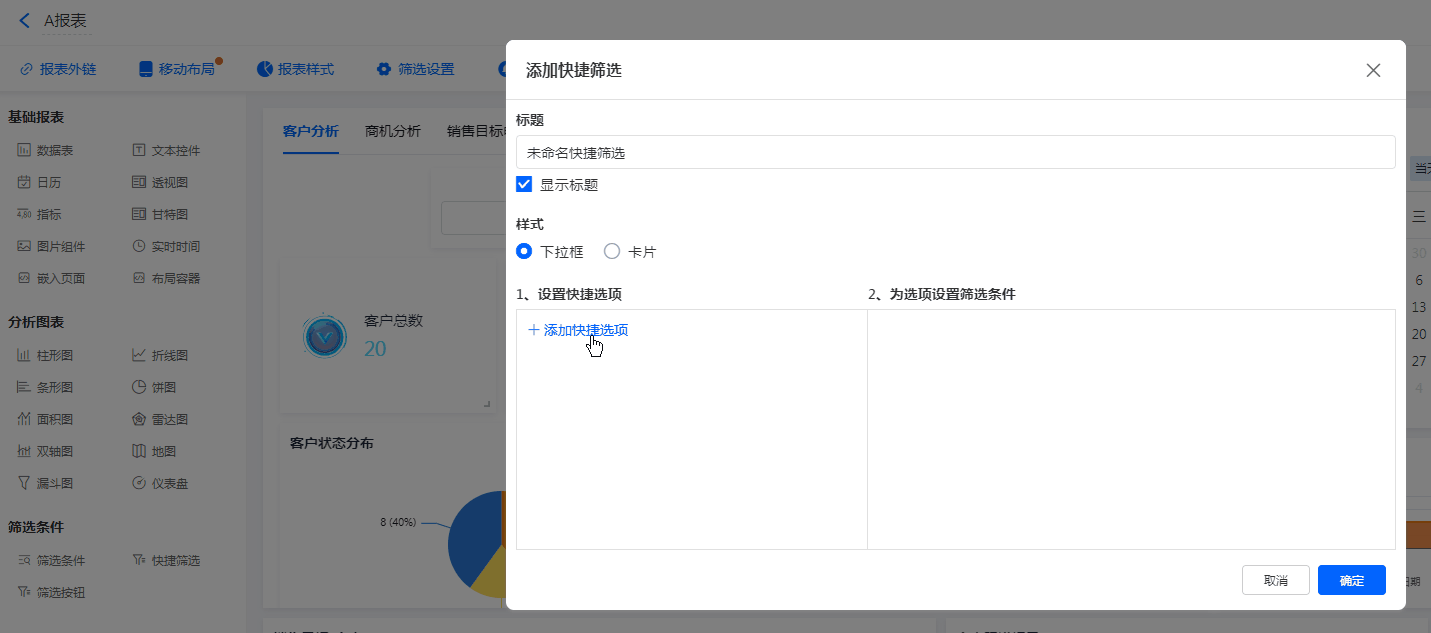
Task: Uncheck the 显示标题 checkbox
Action: click(524, 184)
